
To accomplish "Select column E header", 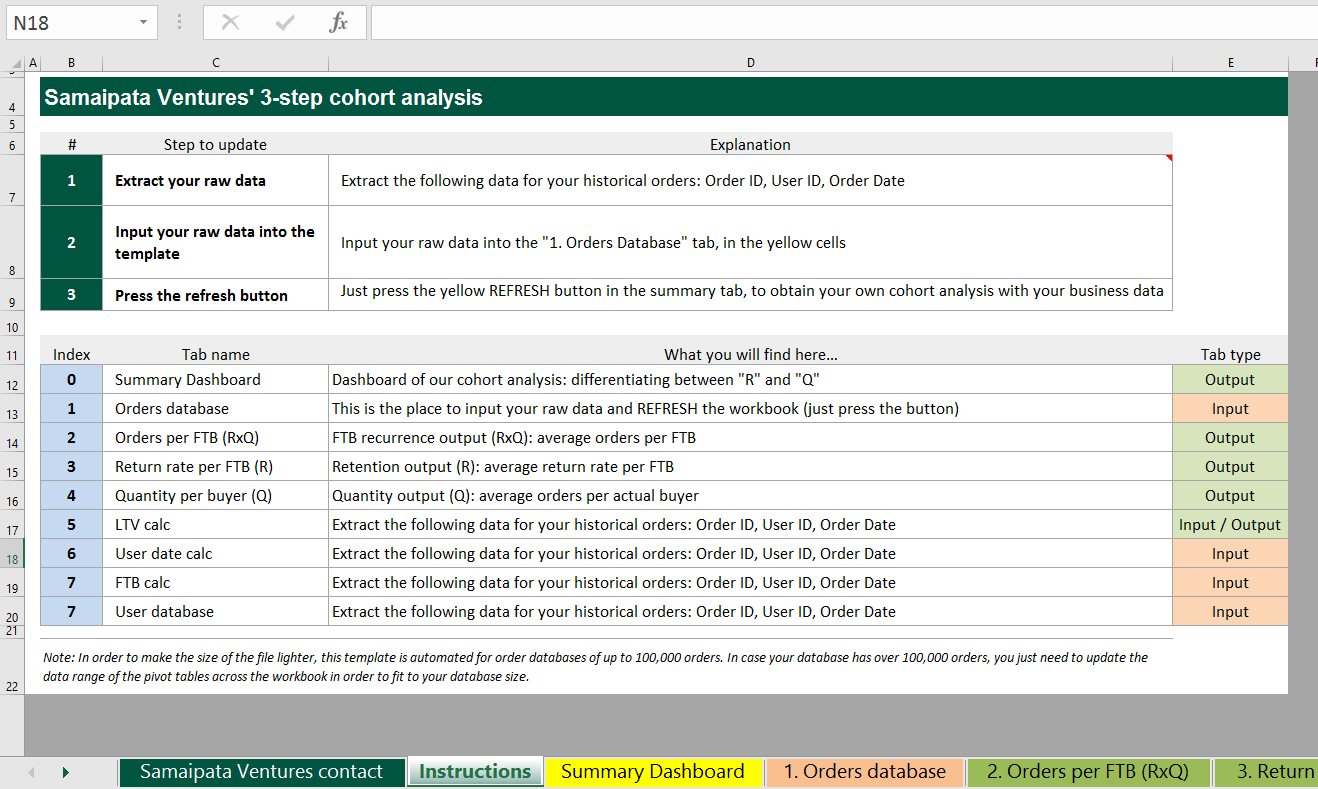I will [1230, 63].
